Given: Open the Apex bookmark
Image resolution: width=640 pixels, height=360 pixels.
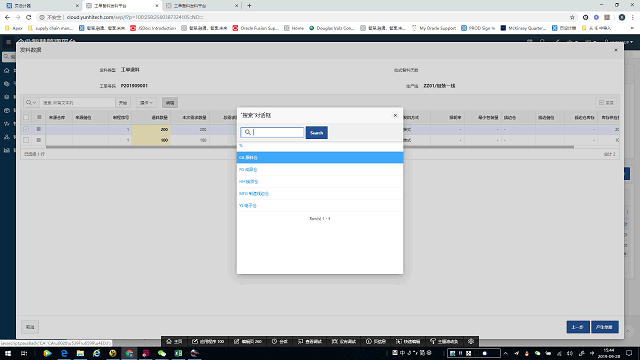Looking at the screenshot, I should pyautogui.click(x=14, y=28).
